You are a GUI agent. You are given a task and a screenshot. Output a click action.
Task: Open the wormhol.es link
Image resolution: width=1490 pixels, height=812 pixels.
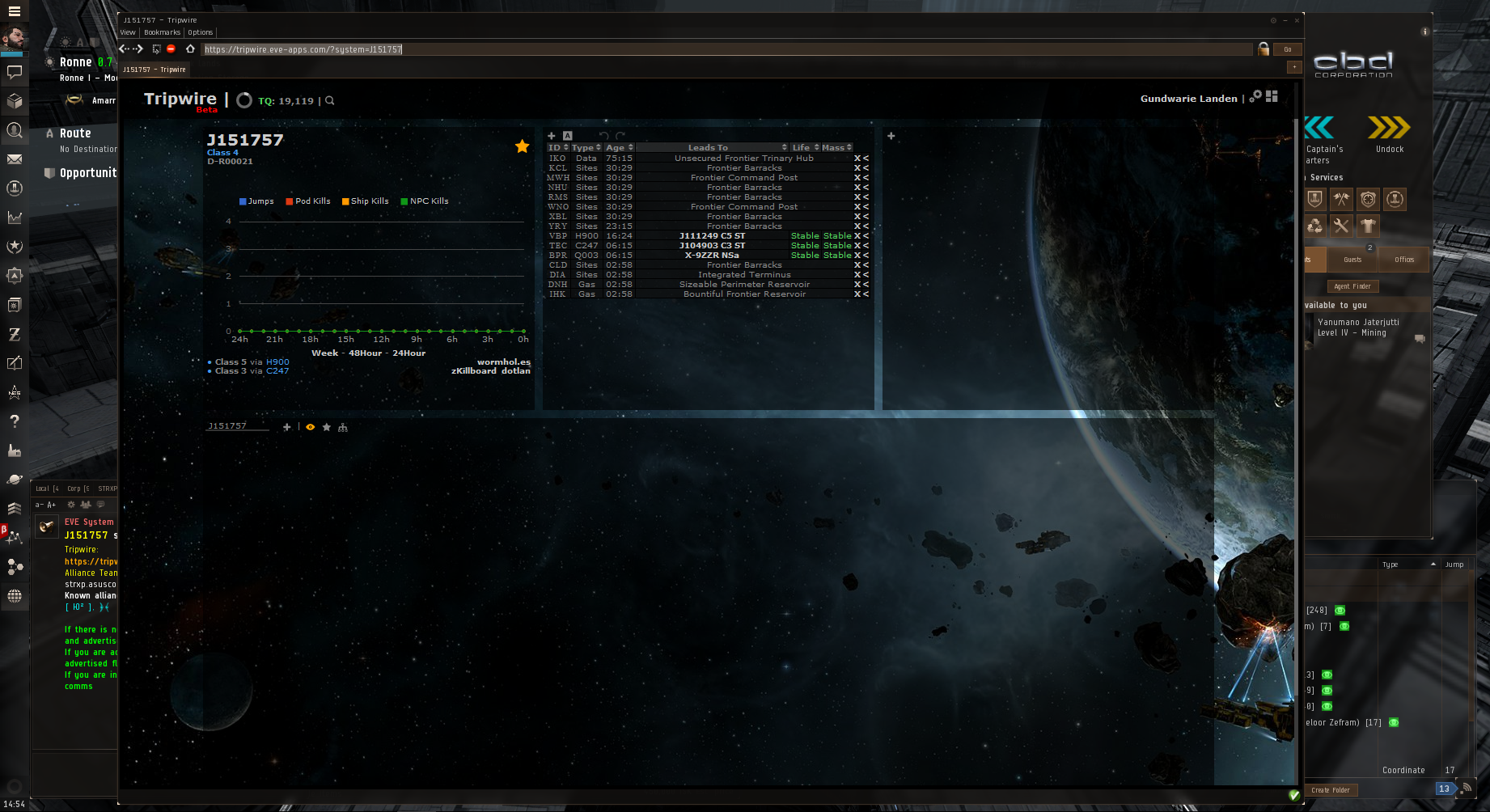click(504, 362)
